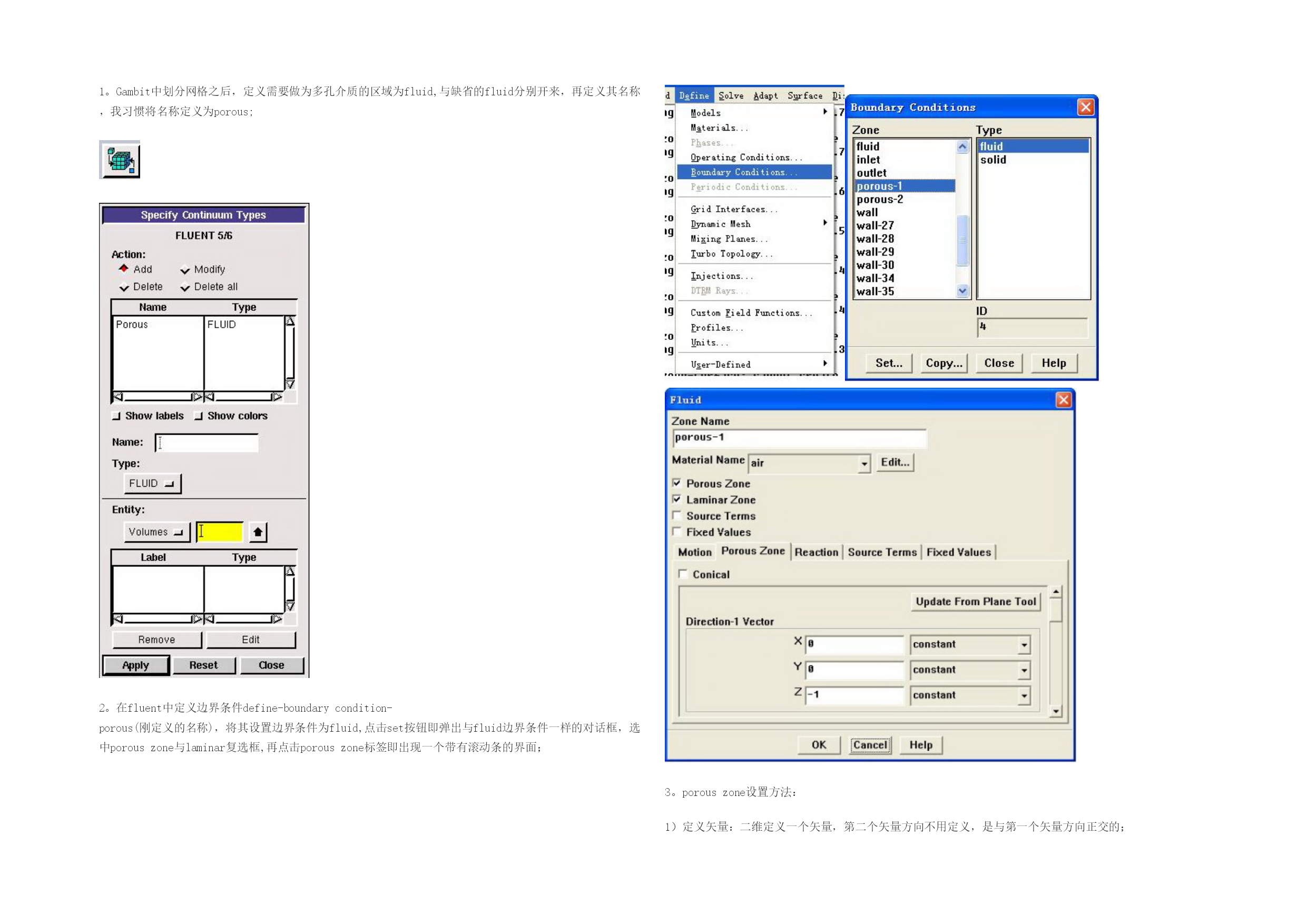
Task: Open the Solve menu
Action: coord(731,96)
